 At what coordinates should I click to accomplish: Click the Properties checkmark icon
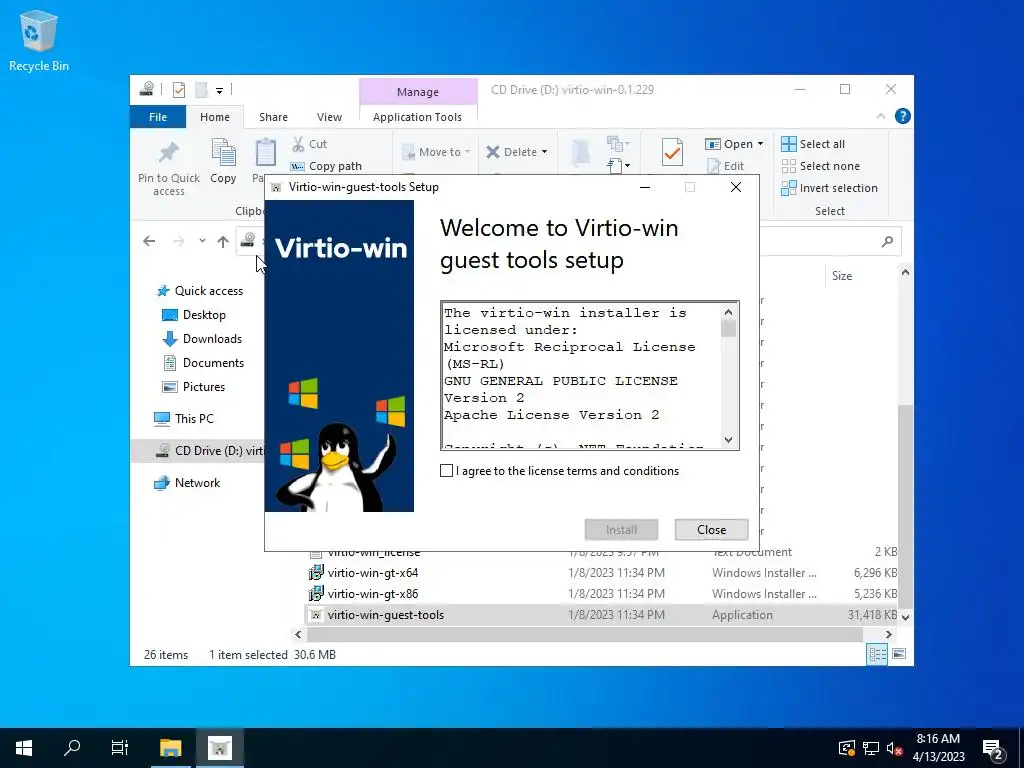click(672, 152)
